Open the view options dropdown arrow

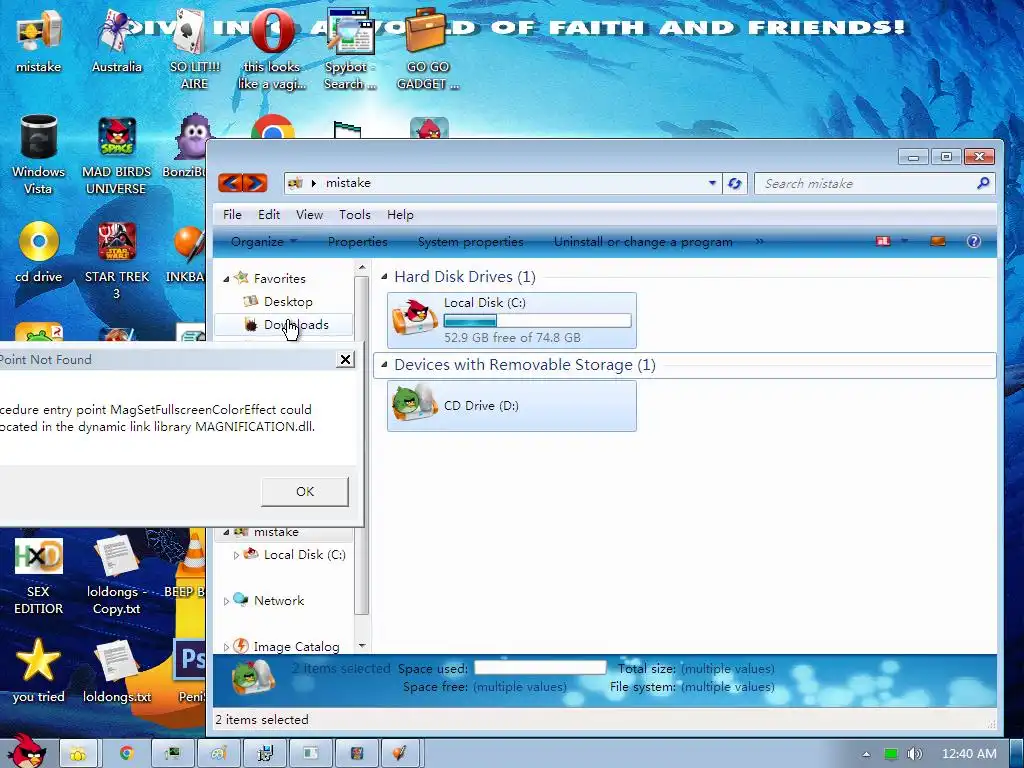904,241
